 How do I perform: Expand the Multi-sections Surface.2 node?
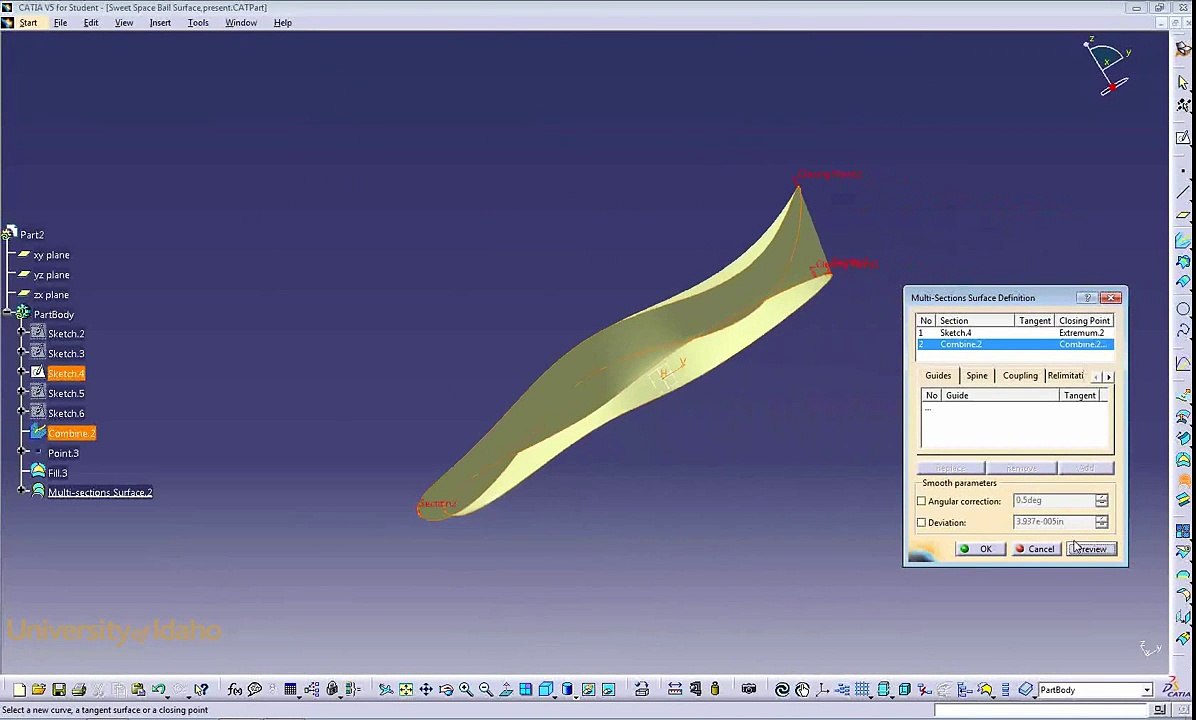(22, 492)
